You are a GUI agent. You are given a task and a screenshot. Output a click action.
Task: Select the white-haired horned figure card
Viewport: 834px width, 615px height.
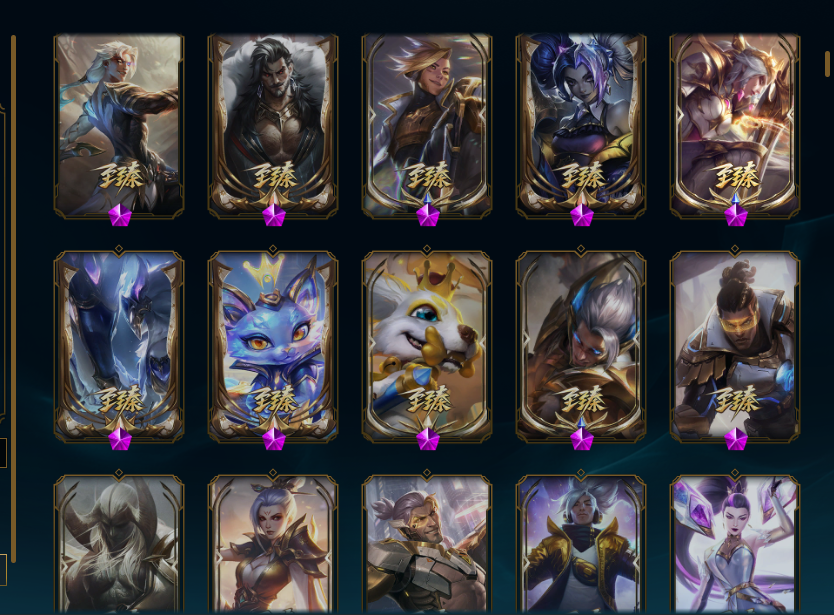pos(119,544)
